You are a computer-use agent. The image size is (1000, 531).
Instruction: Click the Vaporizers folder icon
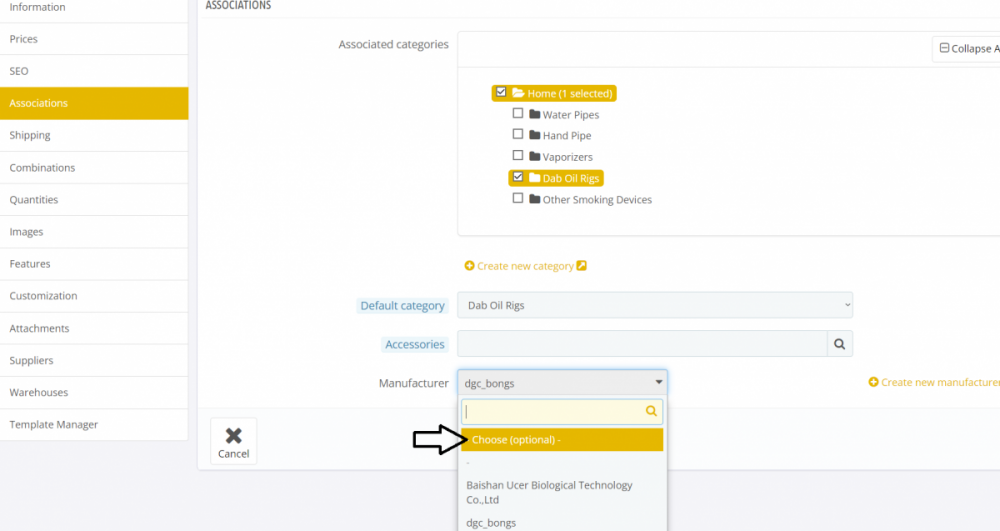point(534,156)
